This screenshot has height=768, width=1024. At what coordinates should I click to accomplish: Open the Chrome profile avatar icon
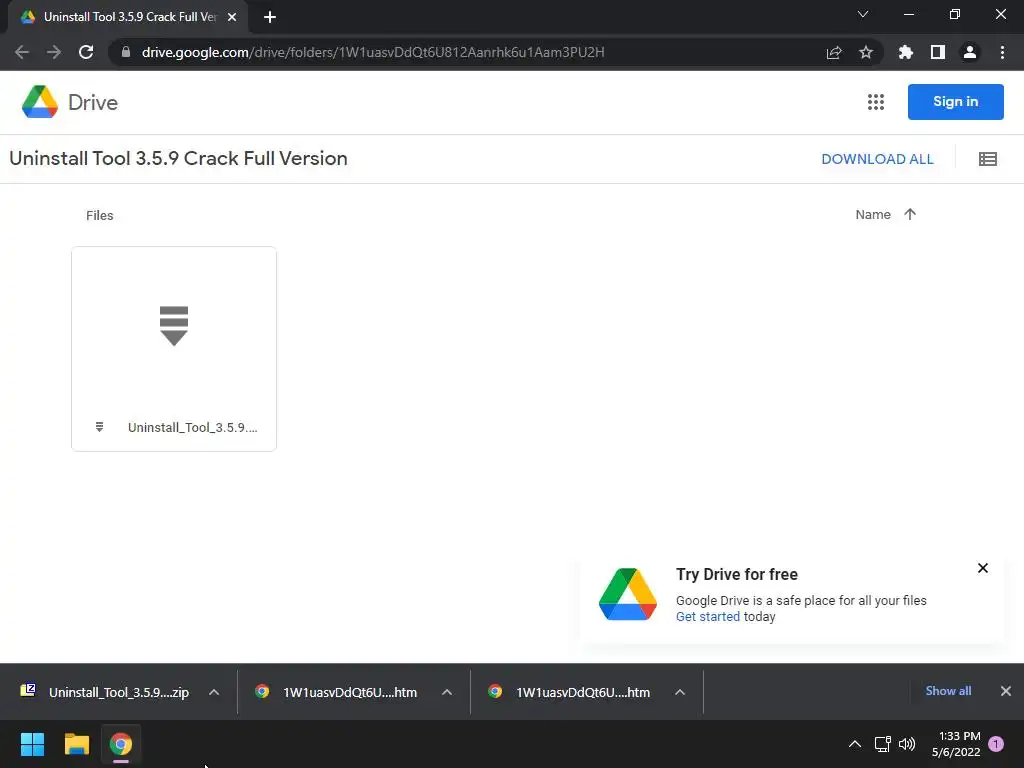[x=970, y=52]
